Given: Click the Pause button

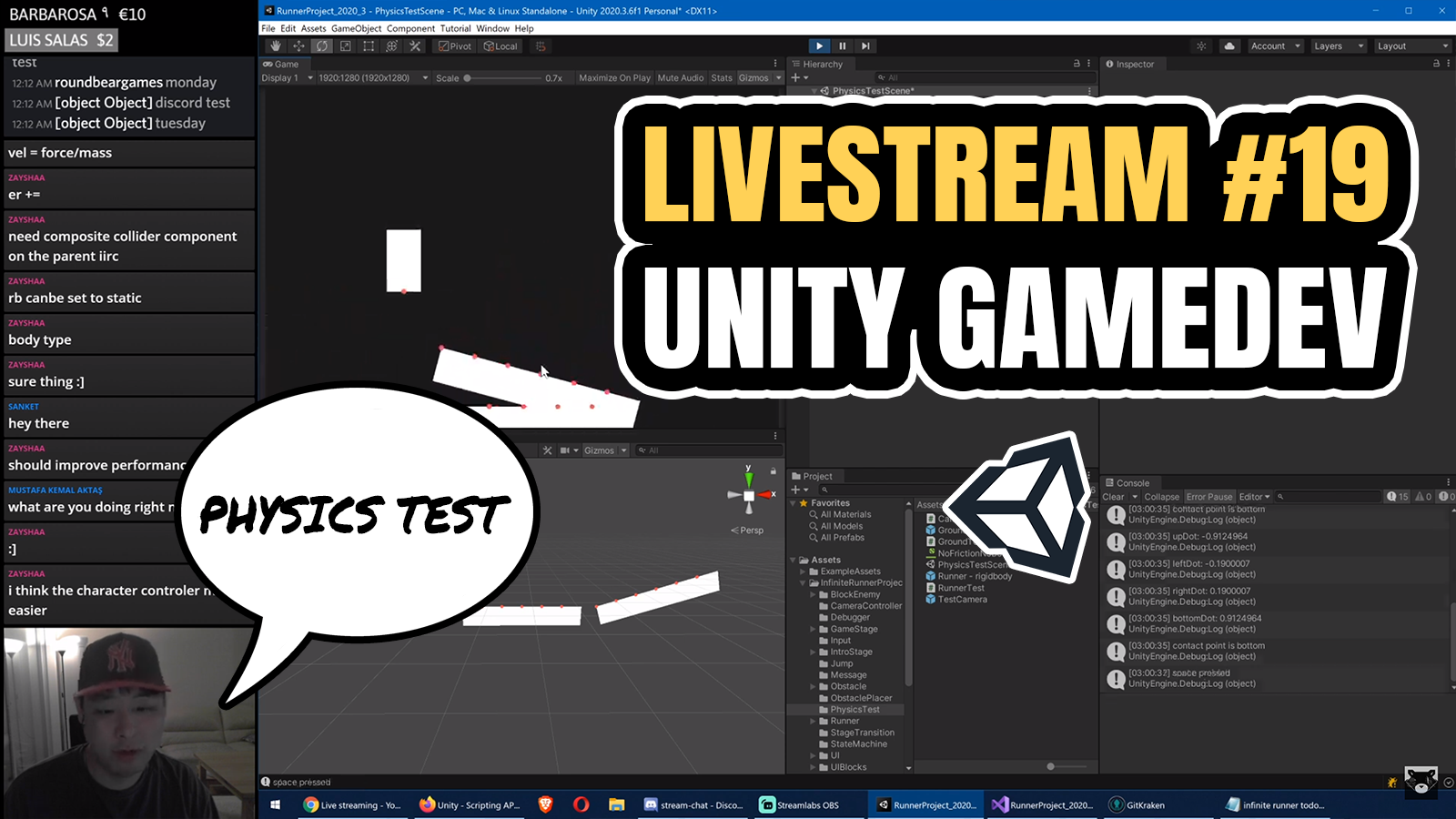Looking at the screenshot, I should click(x=843, y=46).
